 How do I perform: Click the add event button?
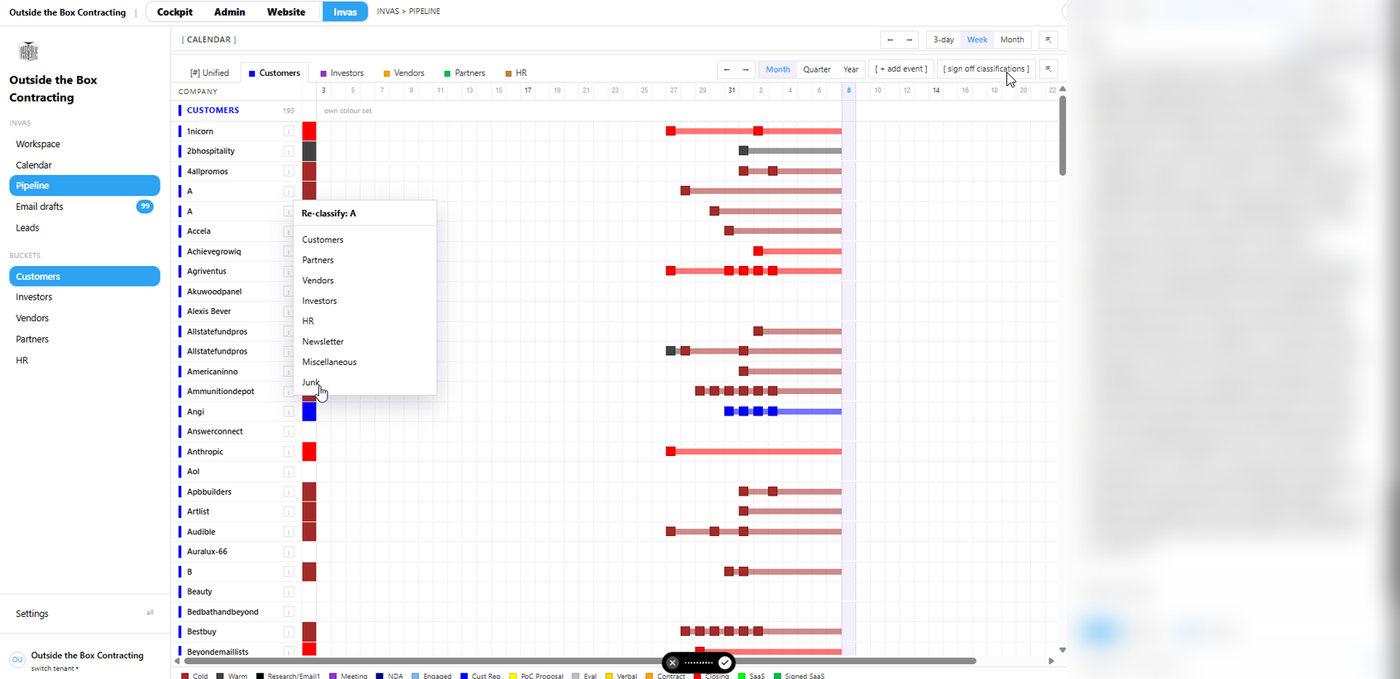point(902,69)
